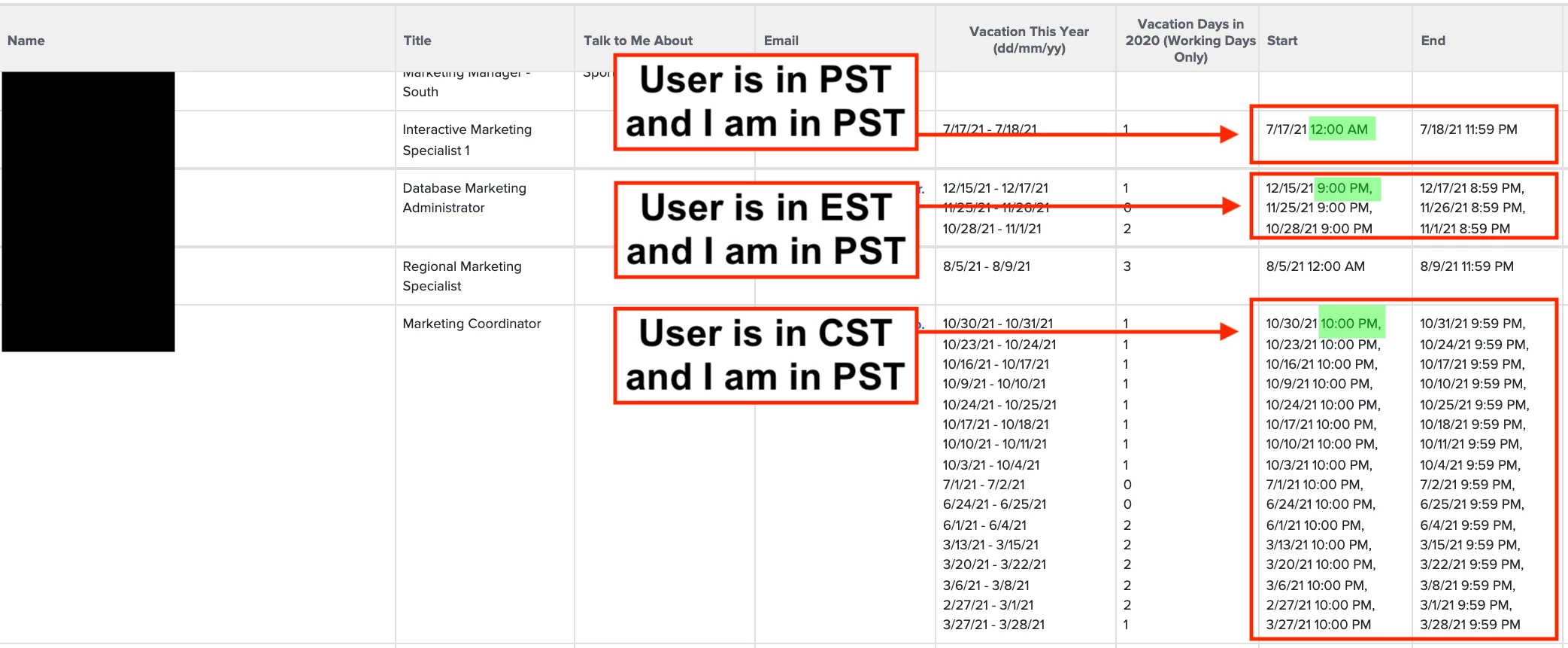Image resolution: width=1568 pixels, height=648 pixels.
Task: Click the start value 10/28/21 9:00 PM
Action: point(1319,229)
